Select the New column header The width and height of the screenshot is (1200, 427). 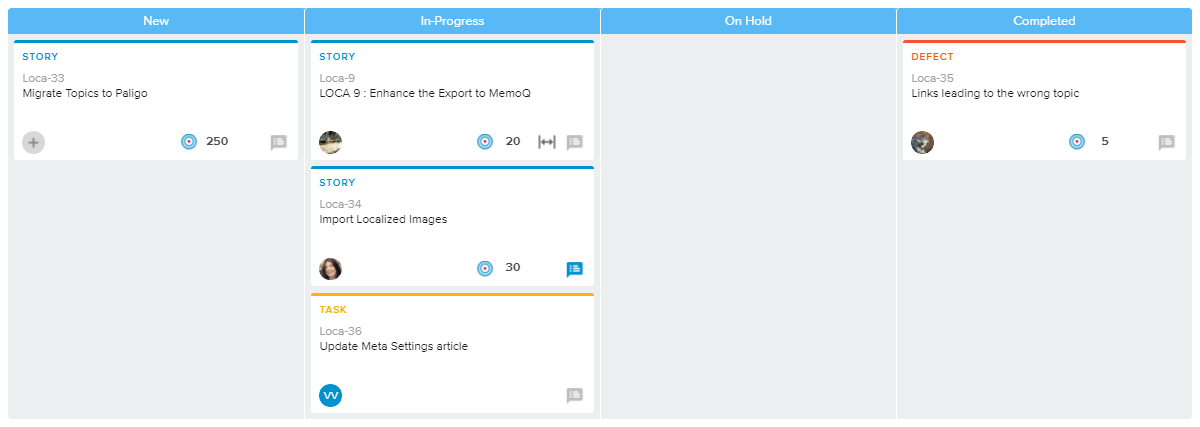pyautogui.click(x=156, y=21)
